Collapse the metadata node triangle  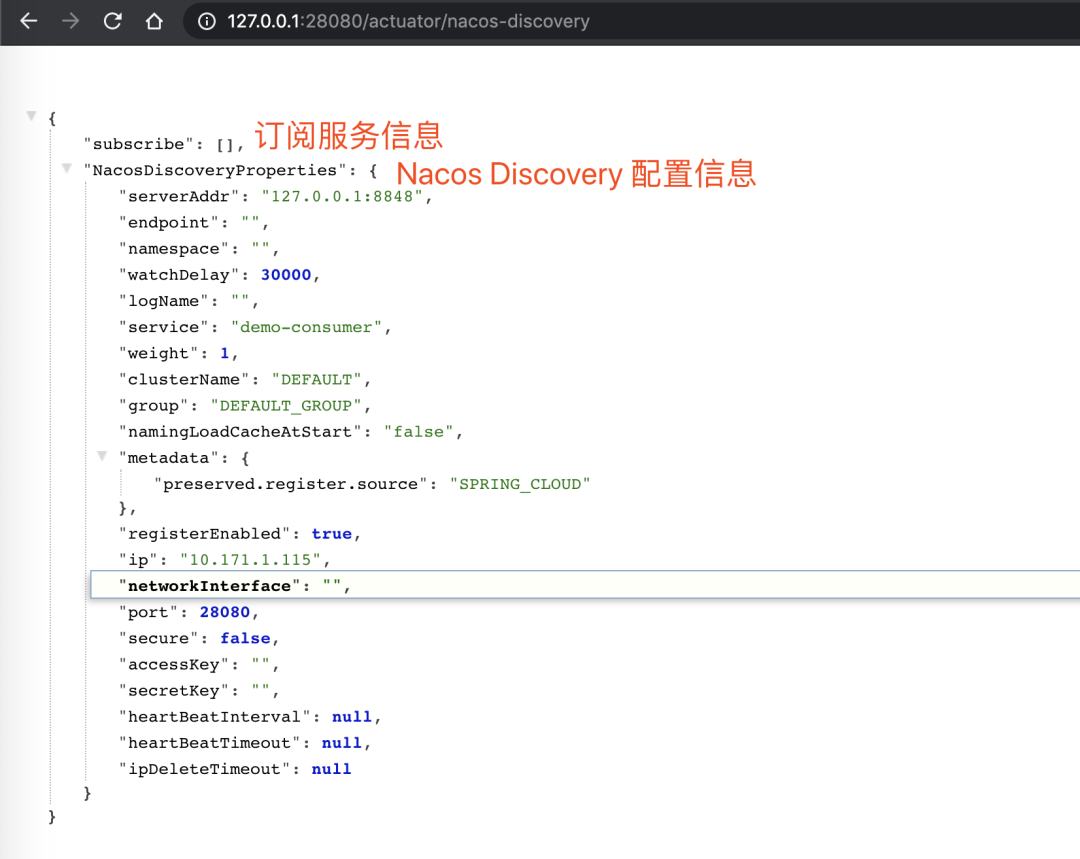click(102, 456)
